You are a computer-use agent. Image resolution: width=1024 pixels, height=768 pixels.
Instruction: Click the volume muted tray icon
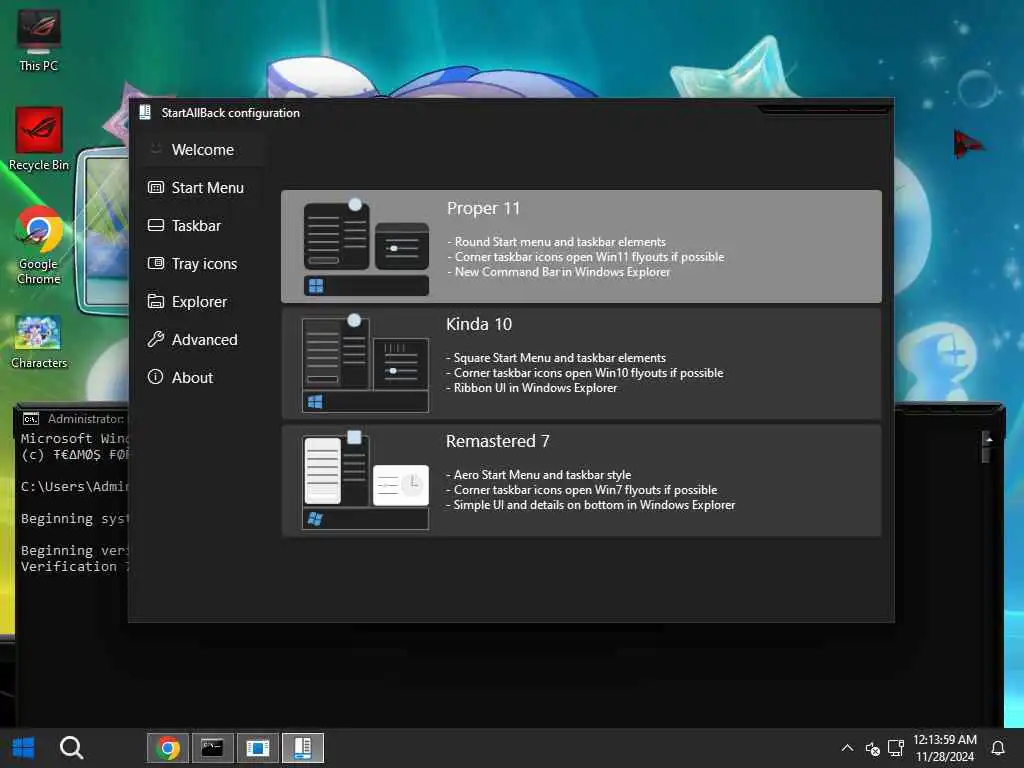pyautogui.click(x=872, y=748)
